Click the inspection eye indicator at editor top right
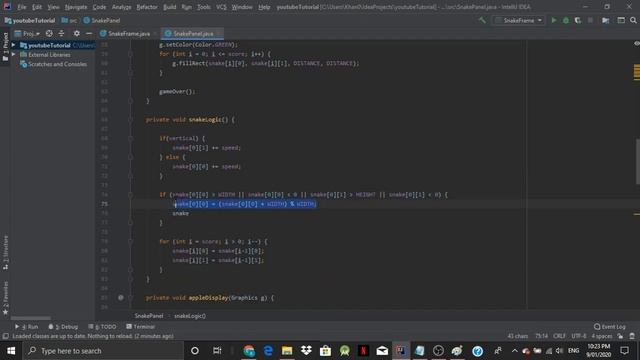 (636, 43)
